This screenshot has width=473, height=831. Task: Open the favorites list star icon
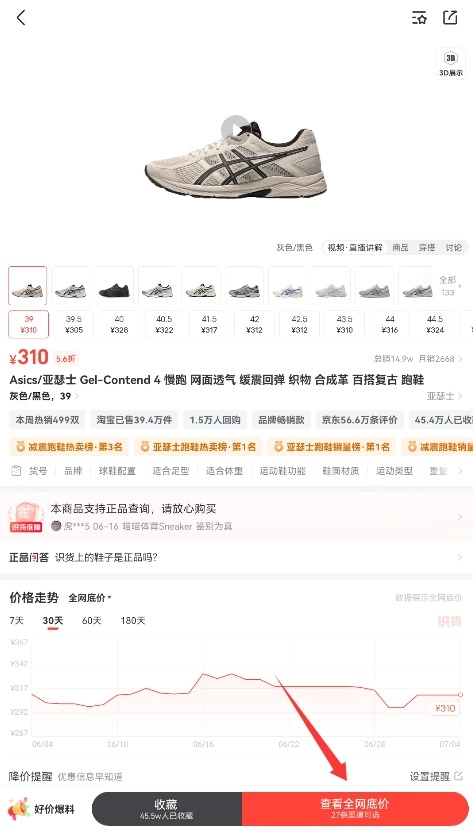419,17
